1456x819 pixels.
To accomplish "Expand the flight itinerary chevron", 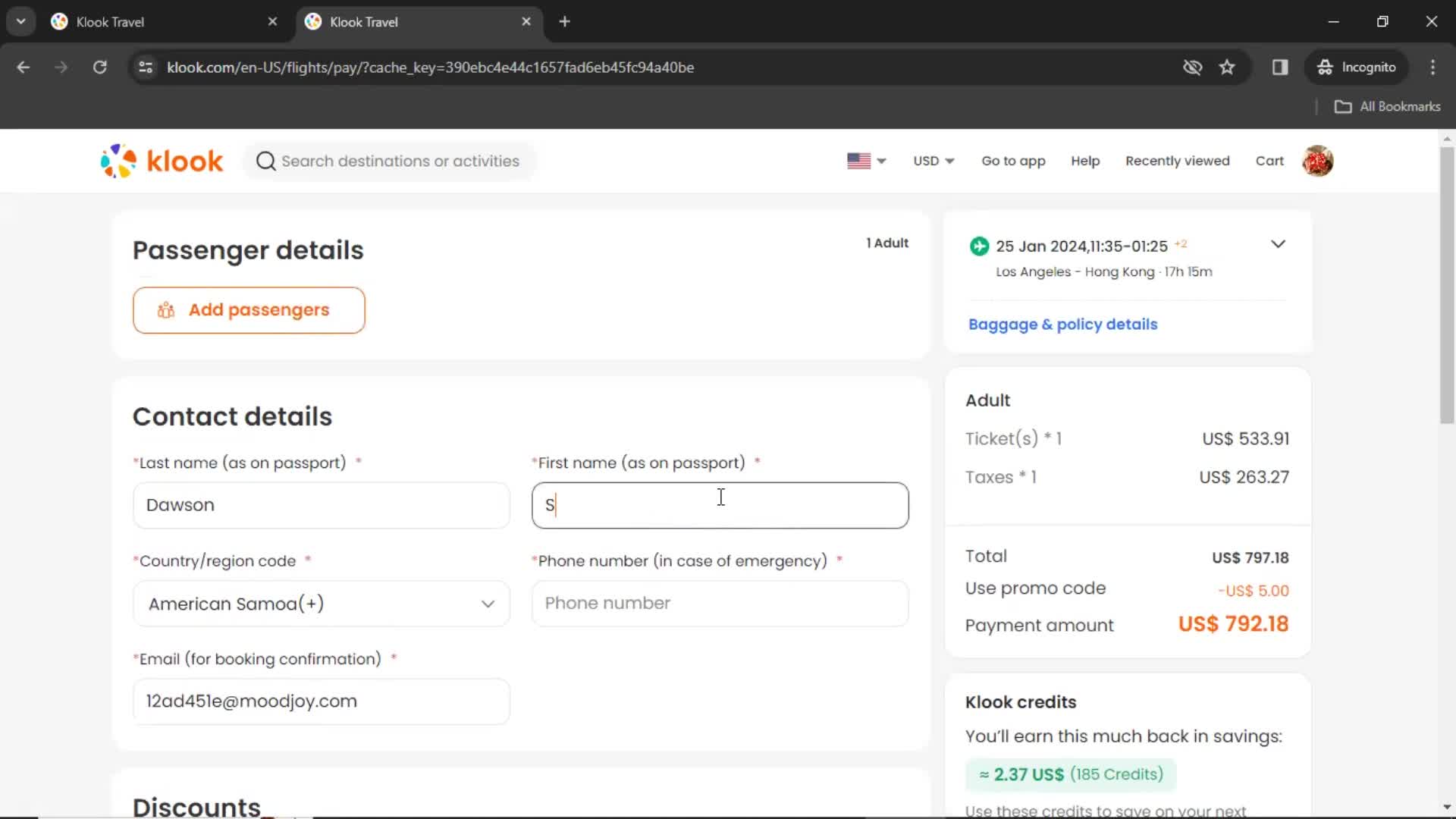I will tap(1279, 245).
